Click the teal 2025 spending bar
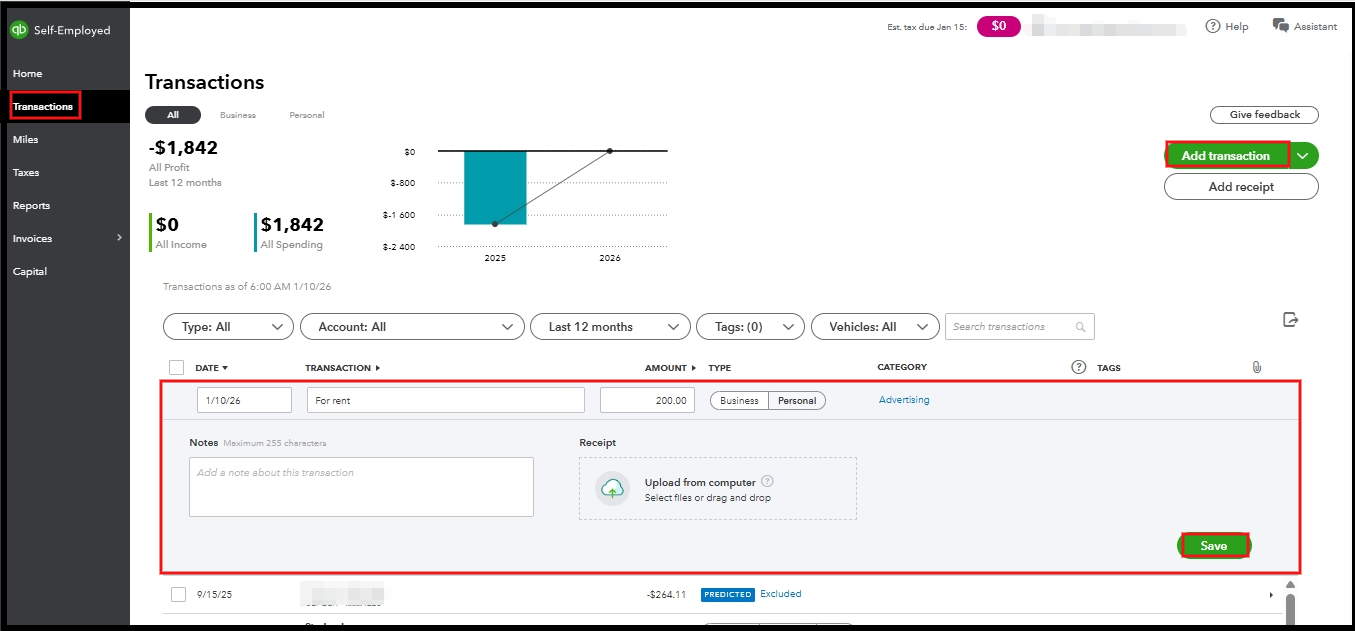Viewport: 1355px width, 631px height. tap(495, 187)
